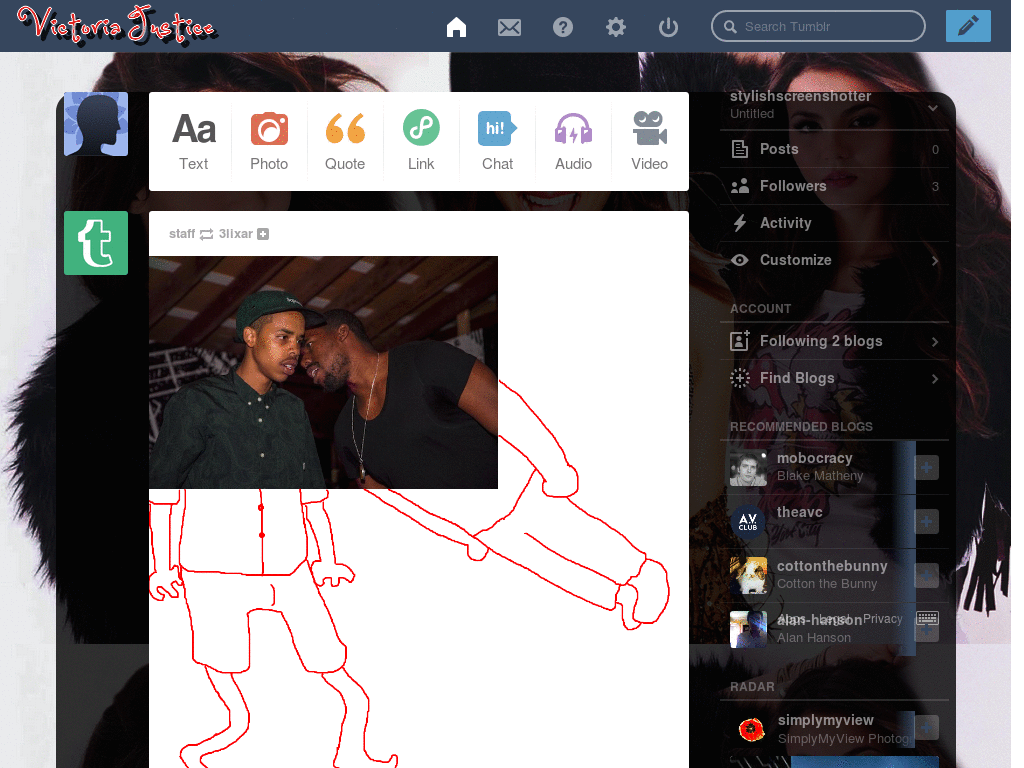Click the Untitled blog subtitle
Screen dimensions: 1024x768
752,114
